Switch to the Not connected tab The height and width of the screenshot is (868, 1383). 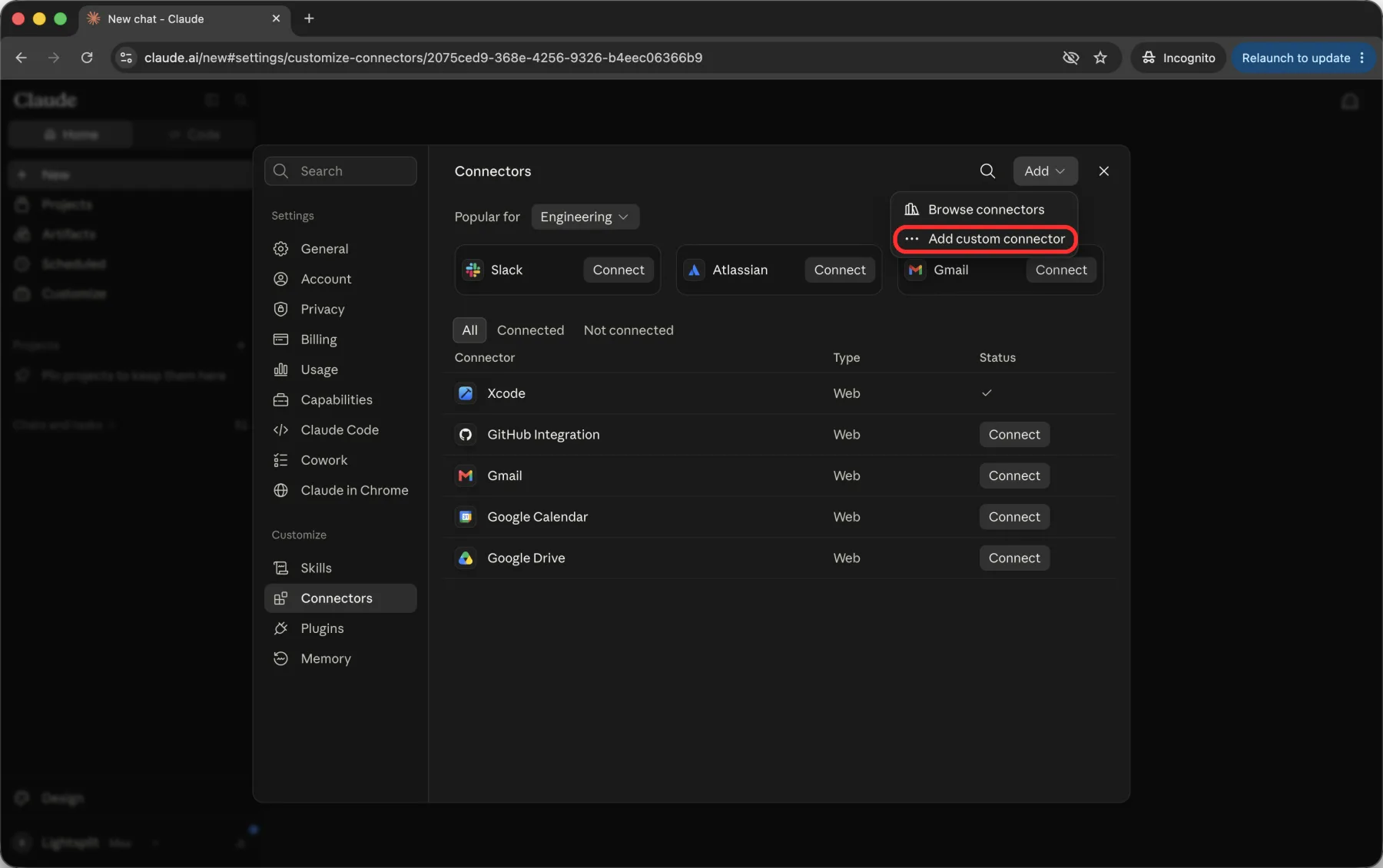point(628,330)
